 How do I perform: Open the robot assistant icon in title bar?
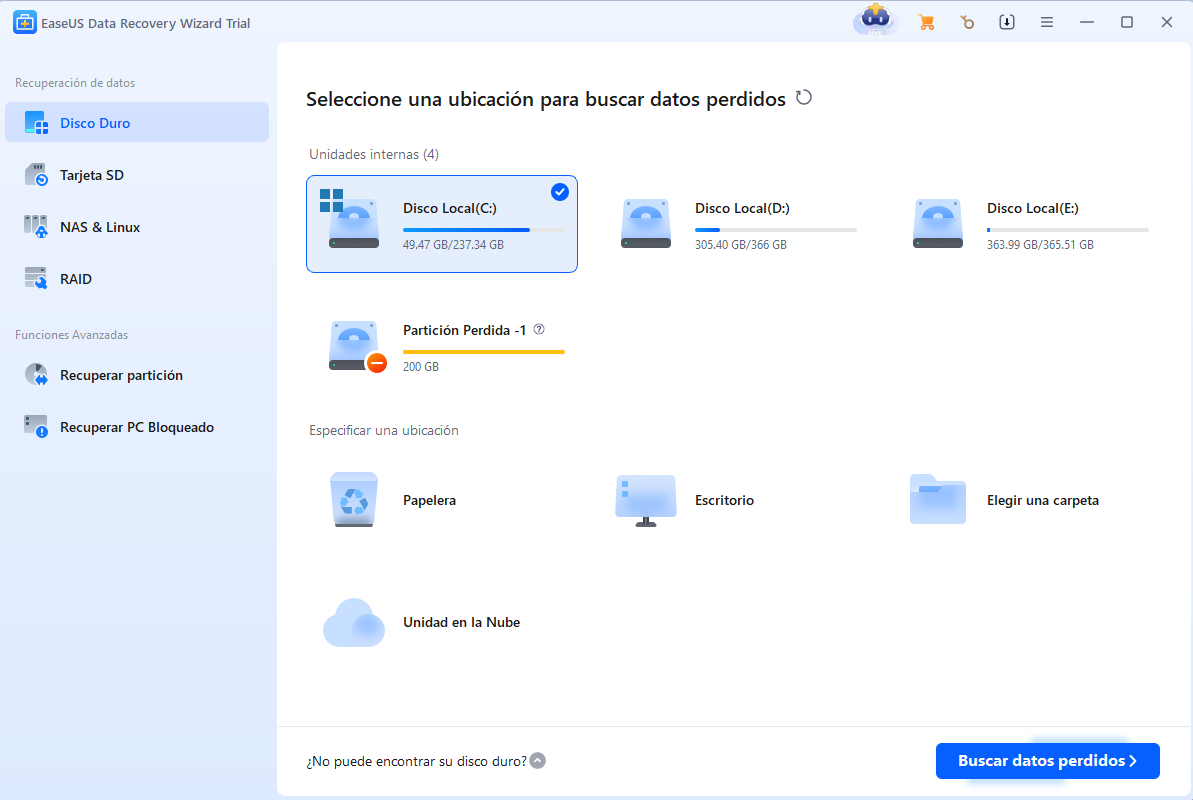coord(876,19)
